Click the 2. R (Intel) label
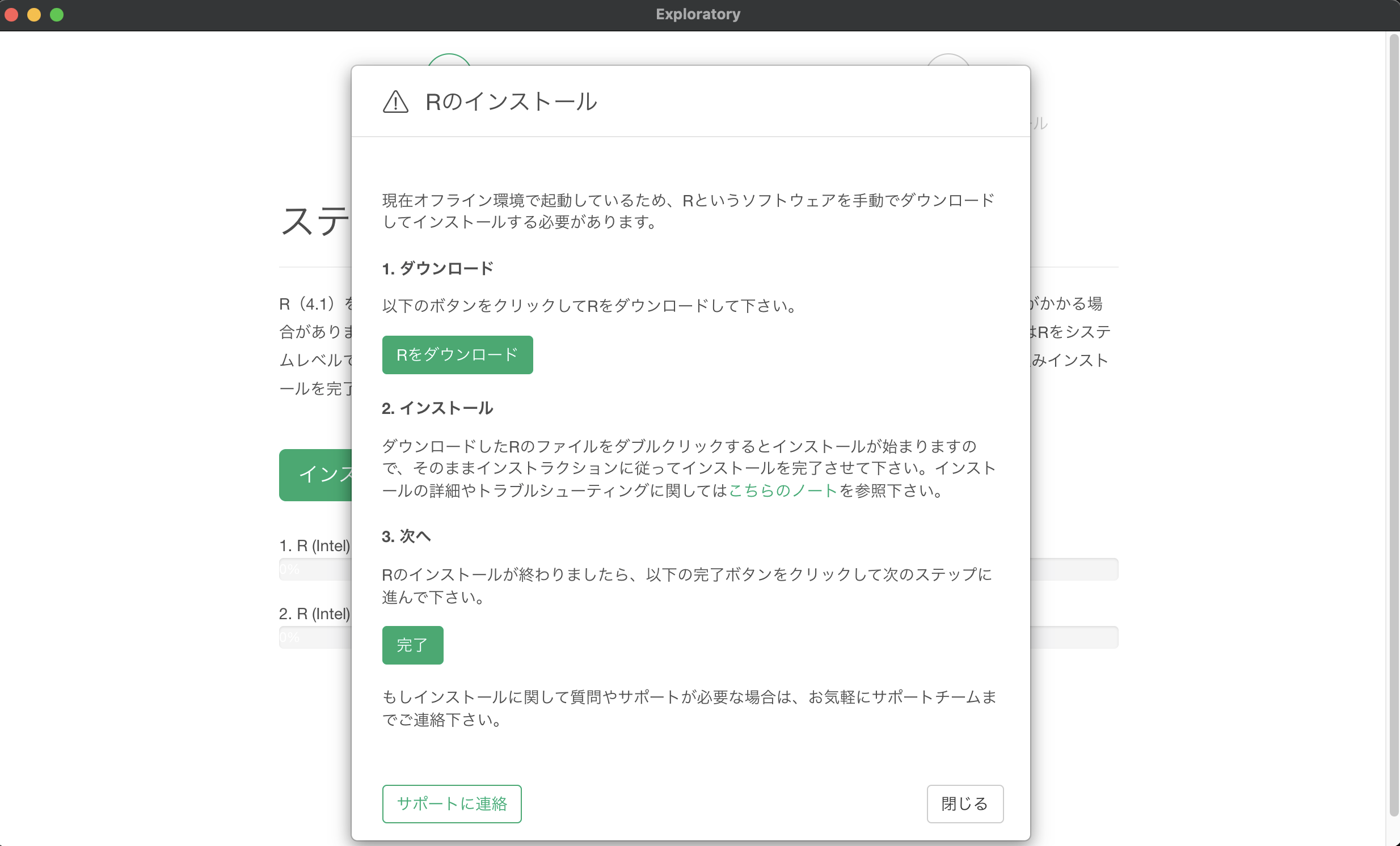The width and height of the screenshot is (1400, 846). coord(315,614)
